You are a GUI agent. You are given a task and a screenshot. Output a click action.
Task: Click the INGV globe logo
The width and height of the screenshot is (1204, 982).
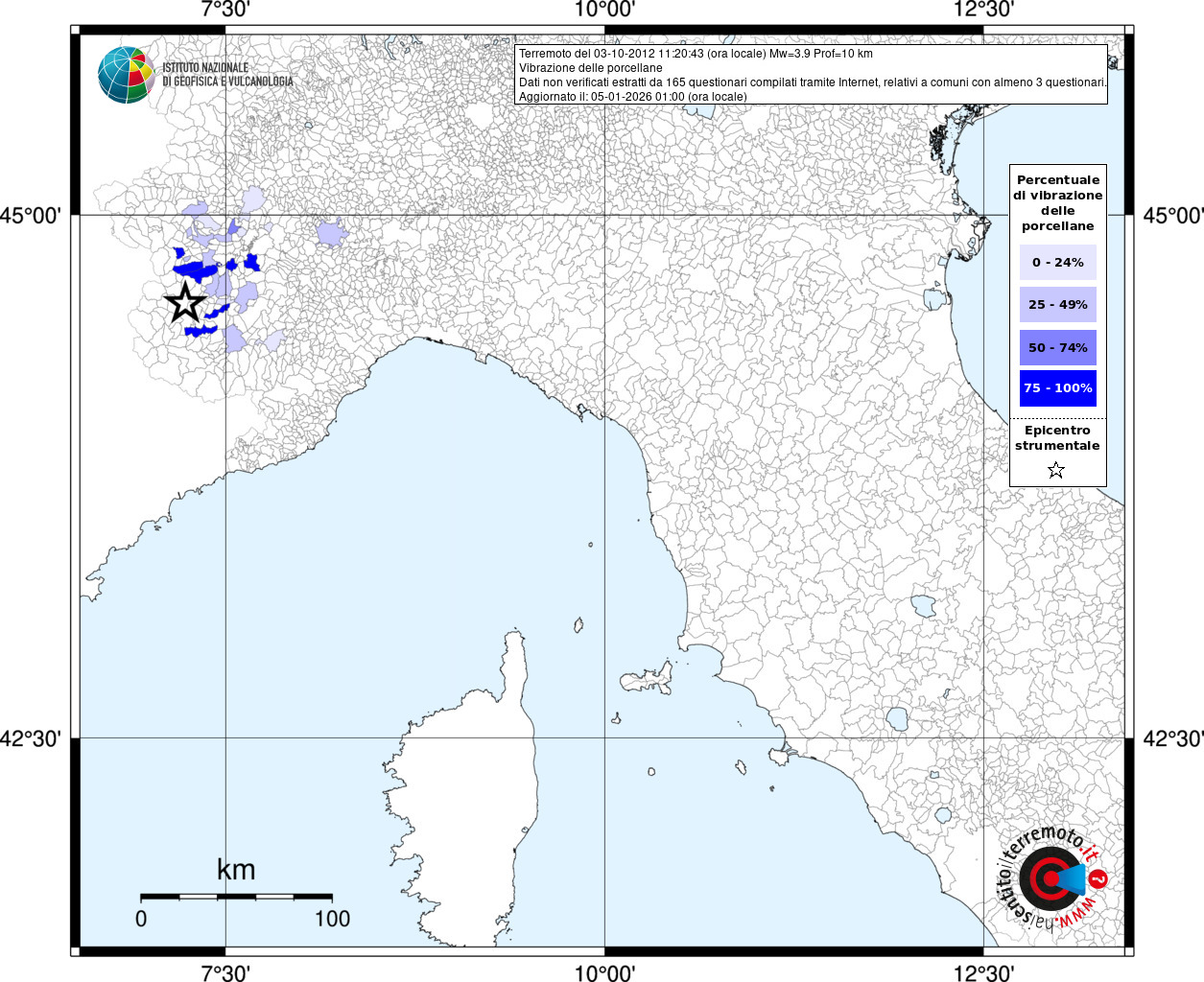click(126, 75)
